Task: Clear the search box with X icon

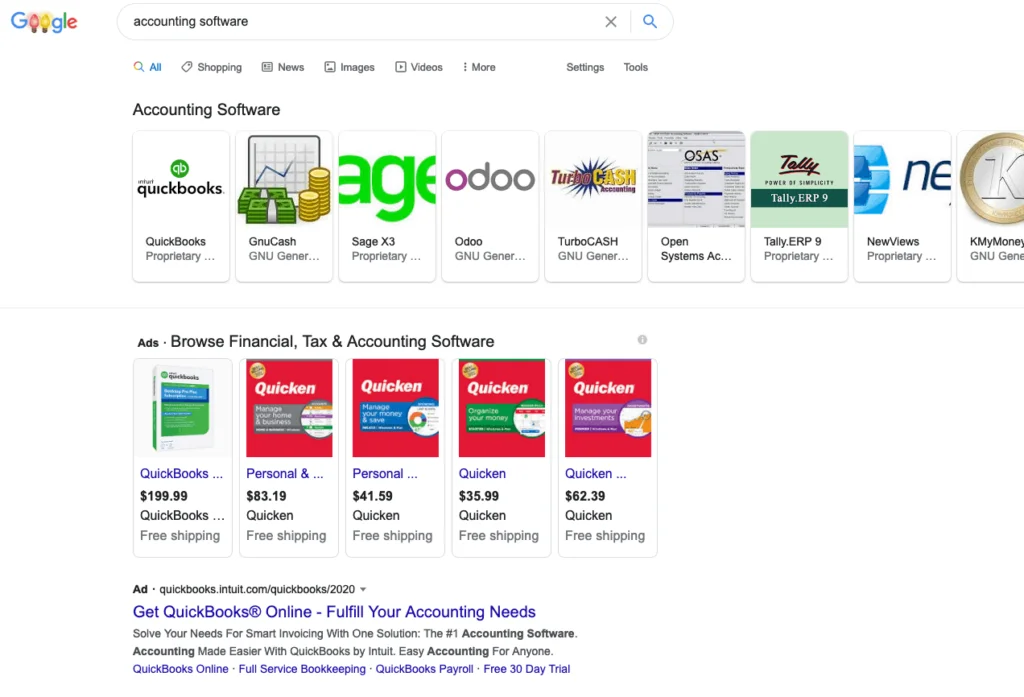Action: [x=611, y=22]
